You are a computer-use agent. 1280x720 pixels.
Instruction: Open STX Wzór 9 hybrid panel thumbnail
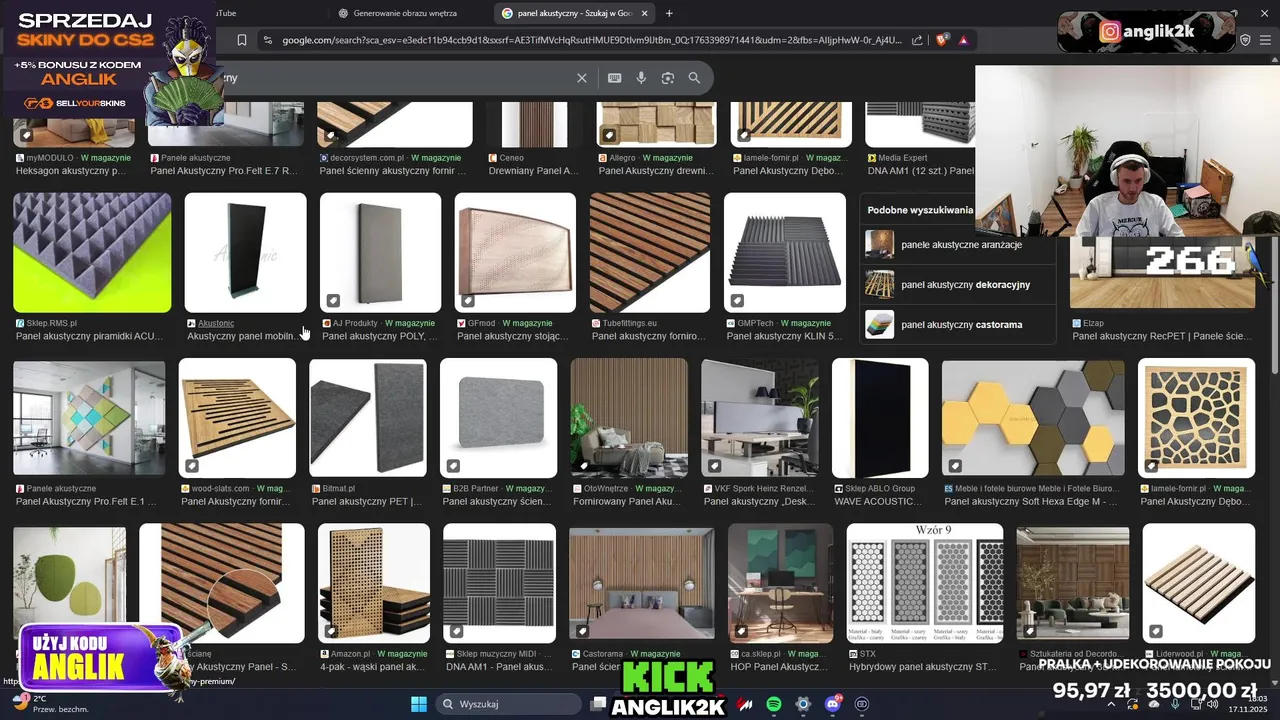click(x=925, y=583)
